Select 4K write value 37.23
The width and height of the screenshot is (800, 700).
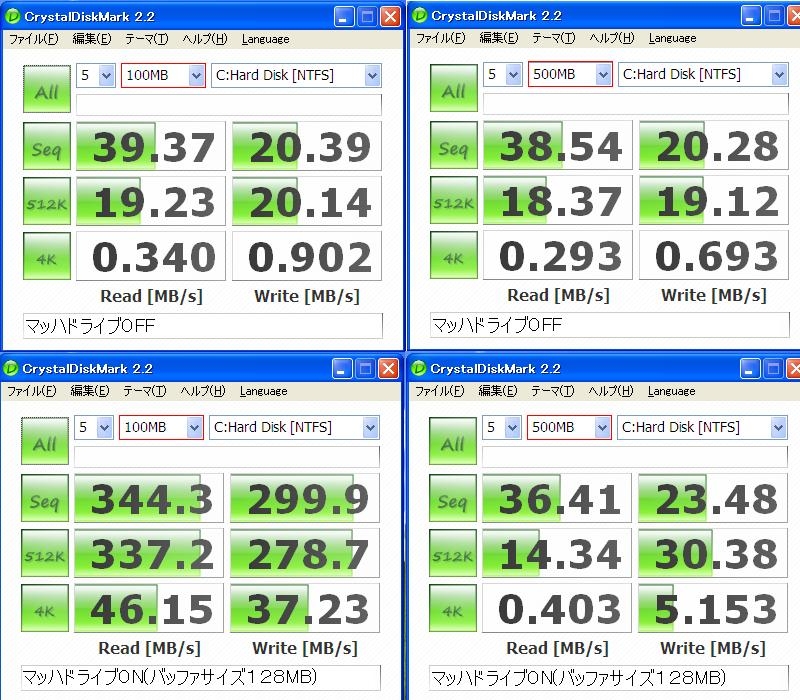305,608
